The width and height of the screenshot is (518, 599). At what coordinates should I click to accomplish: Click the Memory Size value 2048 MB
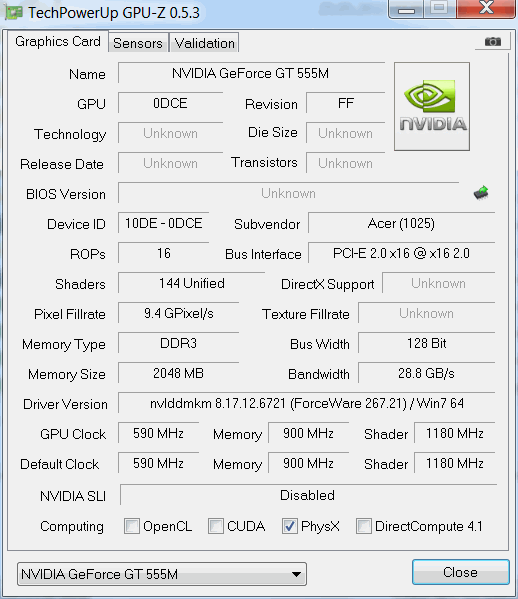(x=178, y=373)
